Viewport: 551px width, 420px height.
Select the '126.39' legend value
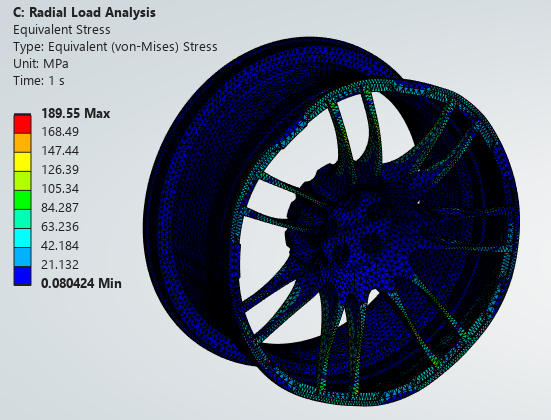(60, 170)
